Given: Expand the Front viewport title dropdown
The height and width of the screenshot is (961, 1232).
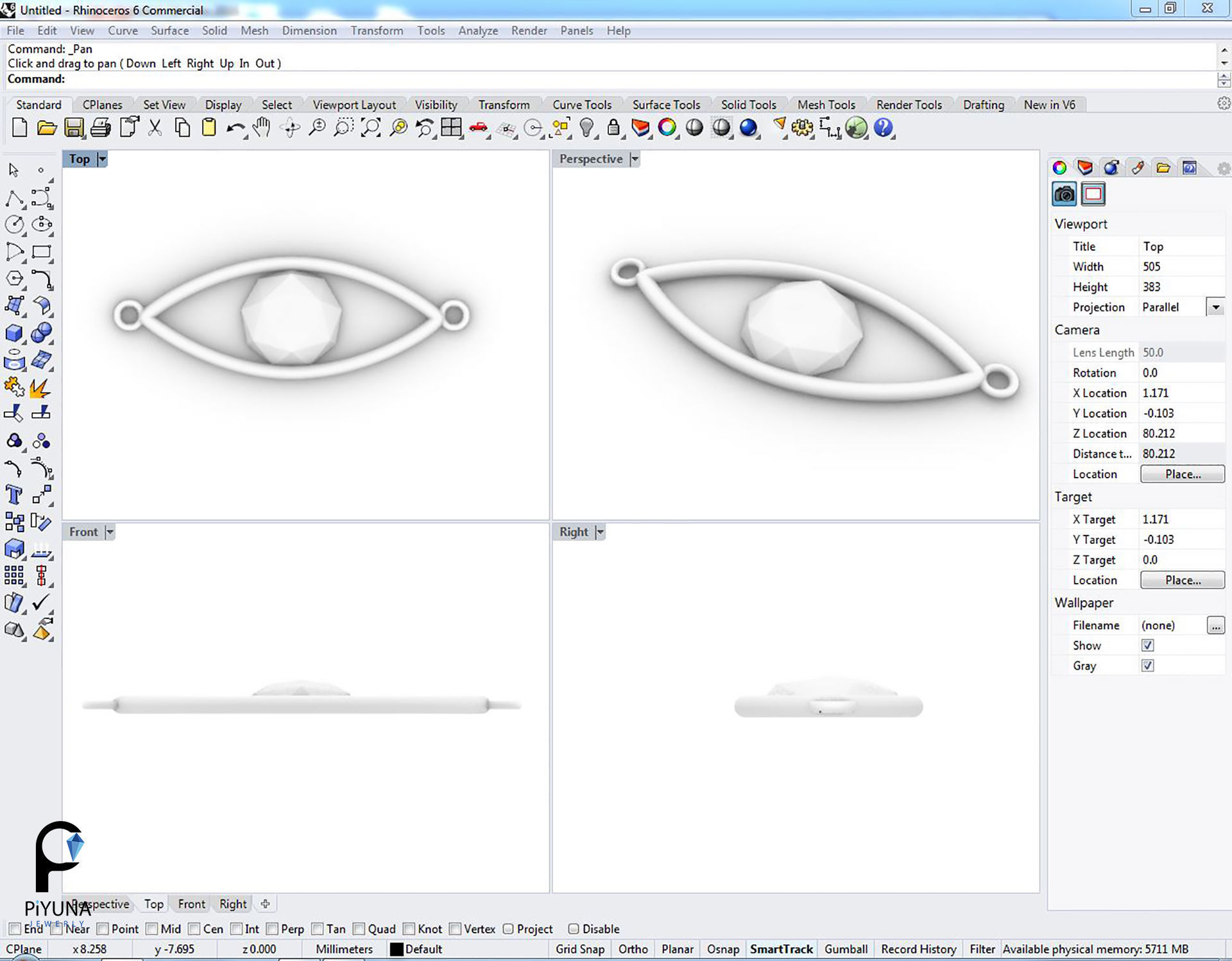Looking at the screenshot, I should (110, 532).
